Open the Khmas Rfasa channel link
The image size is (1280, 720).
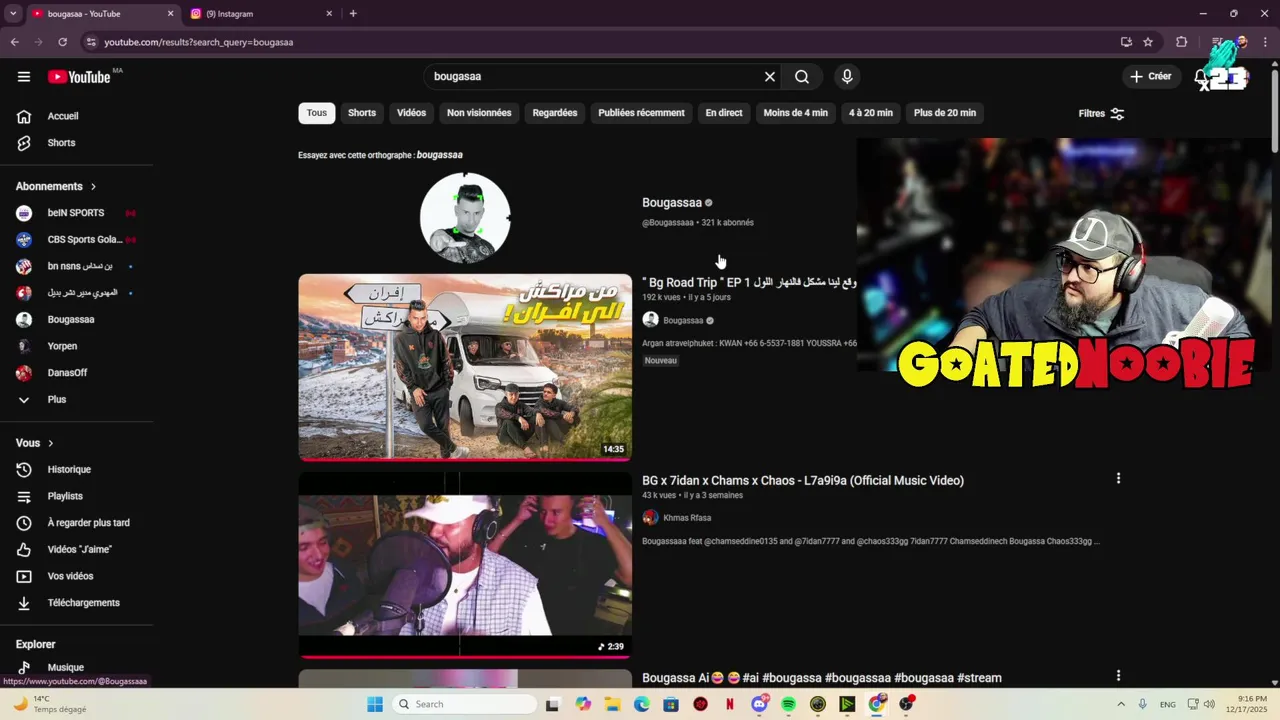click(687, 518)
